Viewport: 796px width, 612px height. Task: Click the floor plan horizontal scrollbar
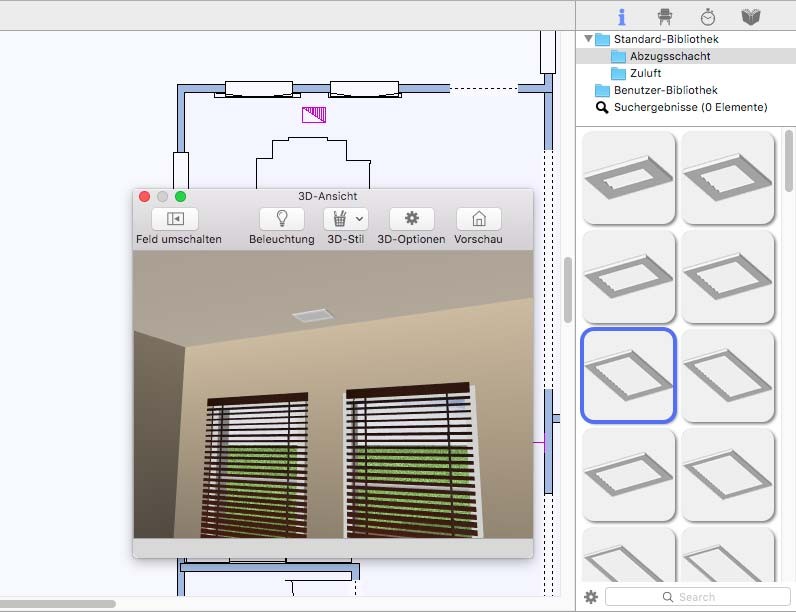tap(58, 604)
